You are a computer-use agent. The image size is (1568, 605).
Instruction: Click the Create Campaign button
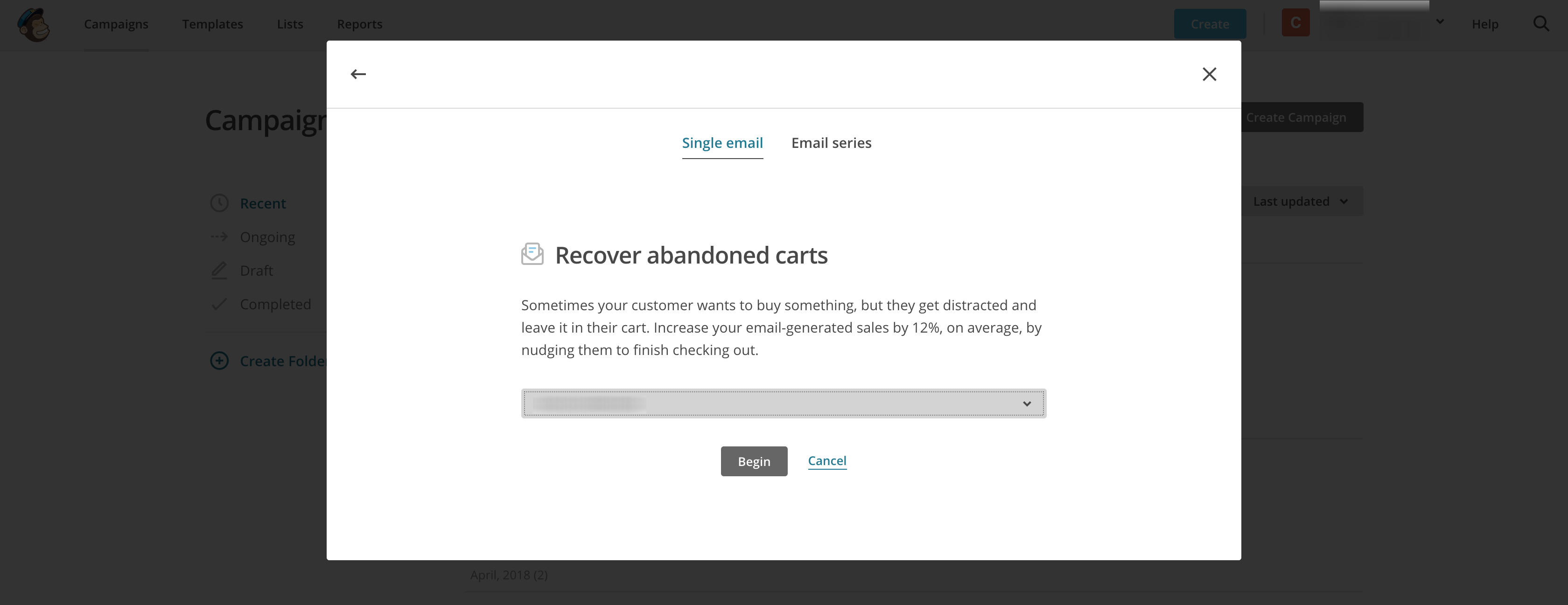tap(1302, 118)
